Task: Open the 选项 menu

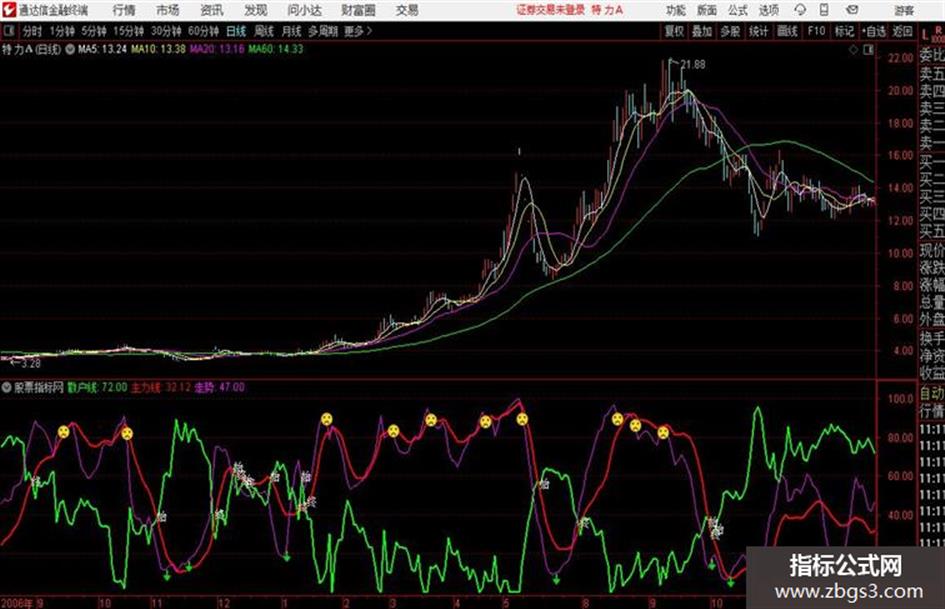Action: (768, 10)
